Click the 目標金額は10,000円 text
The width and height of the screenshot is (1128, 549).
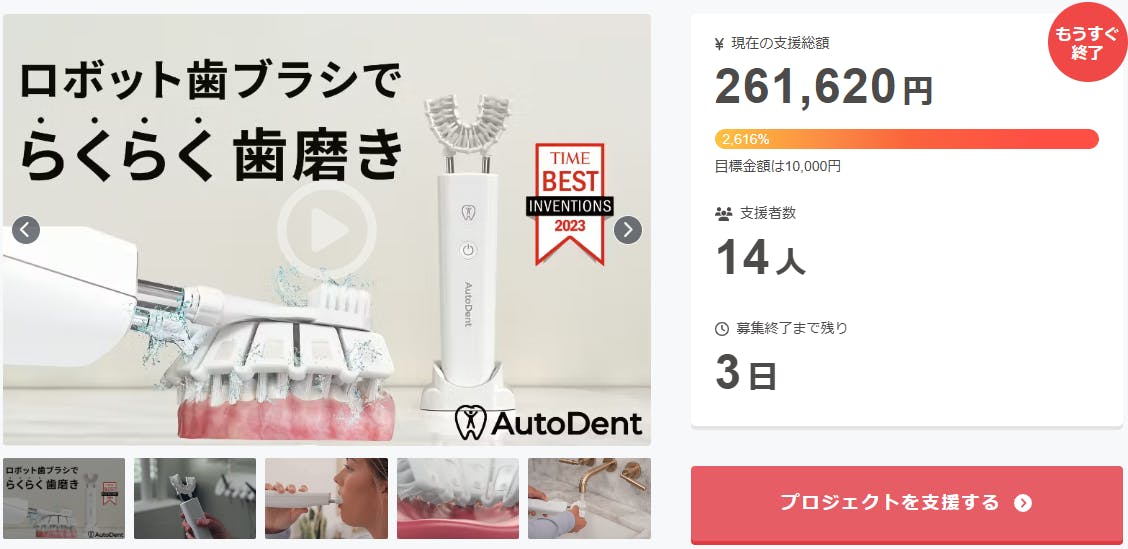coord(778,166)
